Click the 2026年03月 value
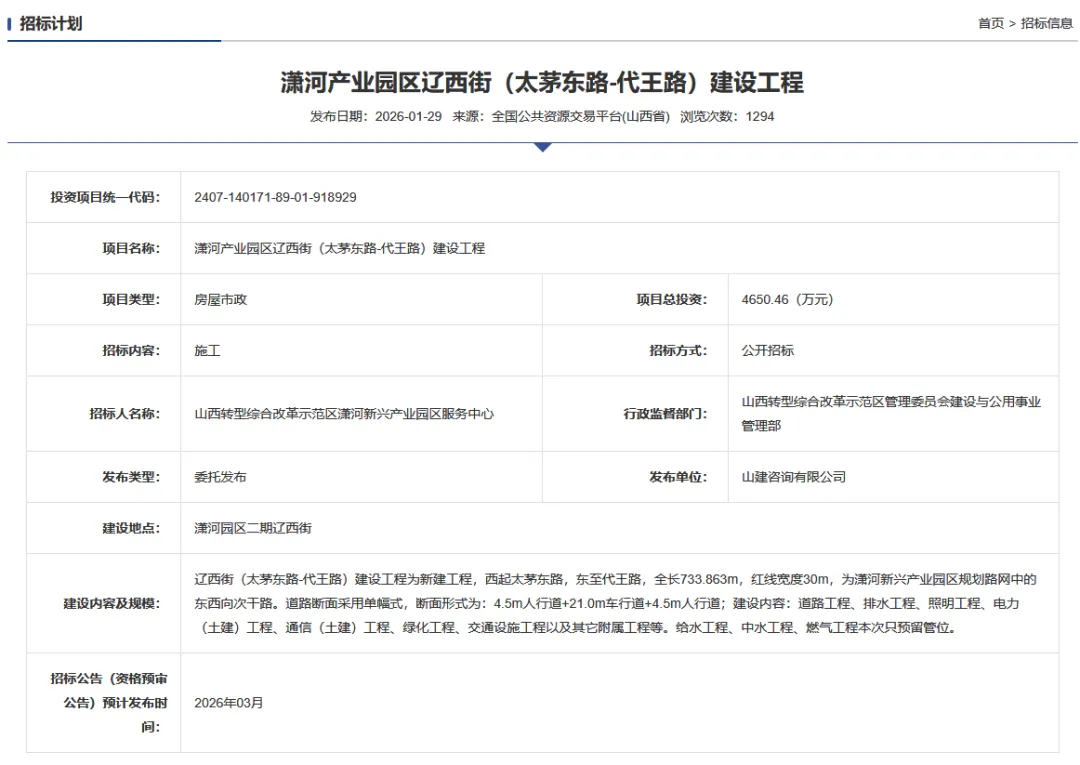This screenshot has width=1080, height=765. tap(229, 703)
